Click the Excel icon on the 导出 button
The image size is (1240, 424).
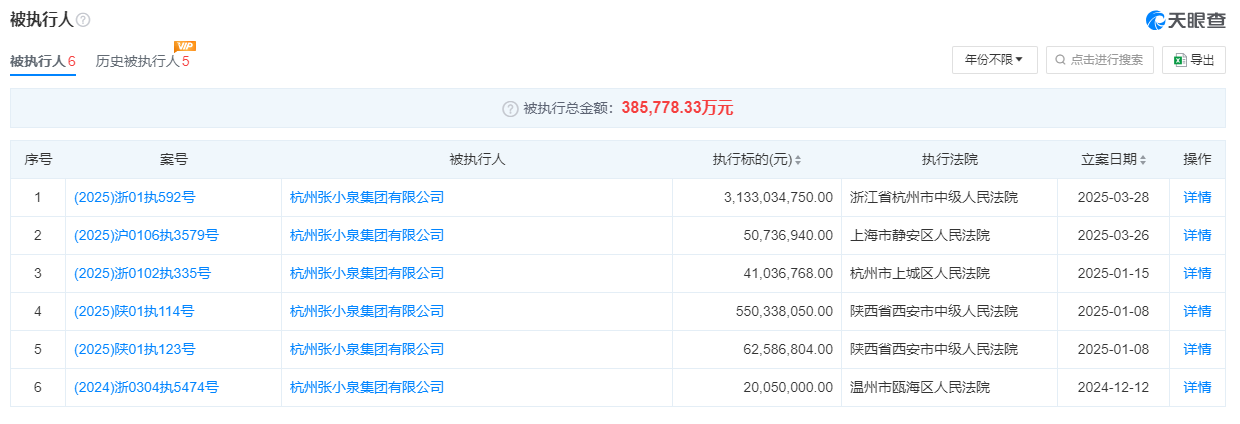coord(1180,60)
